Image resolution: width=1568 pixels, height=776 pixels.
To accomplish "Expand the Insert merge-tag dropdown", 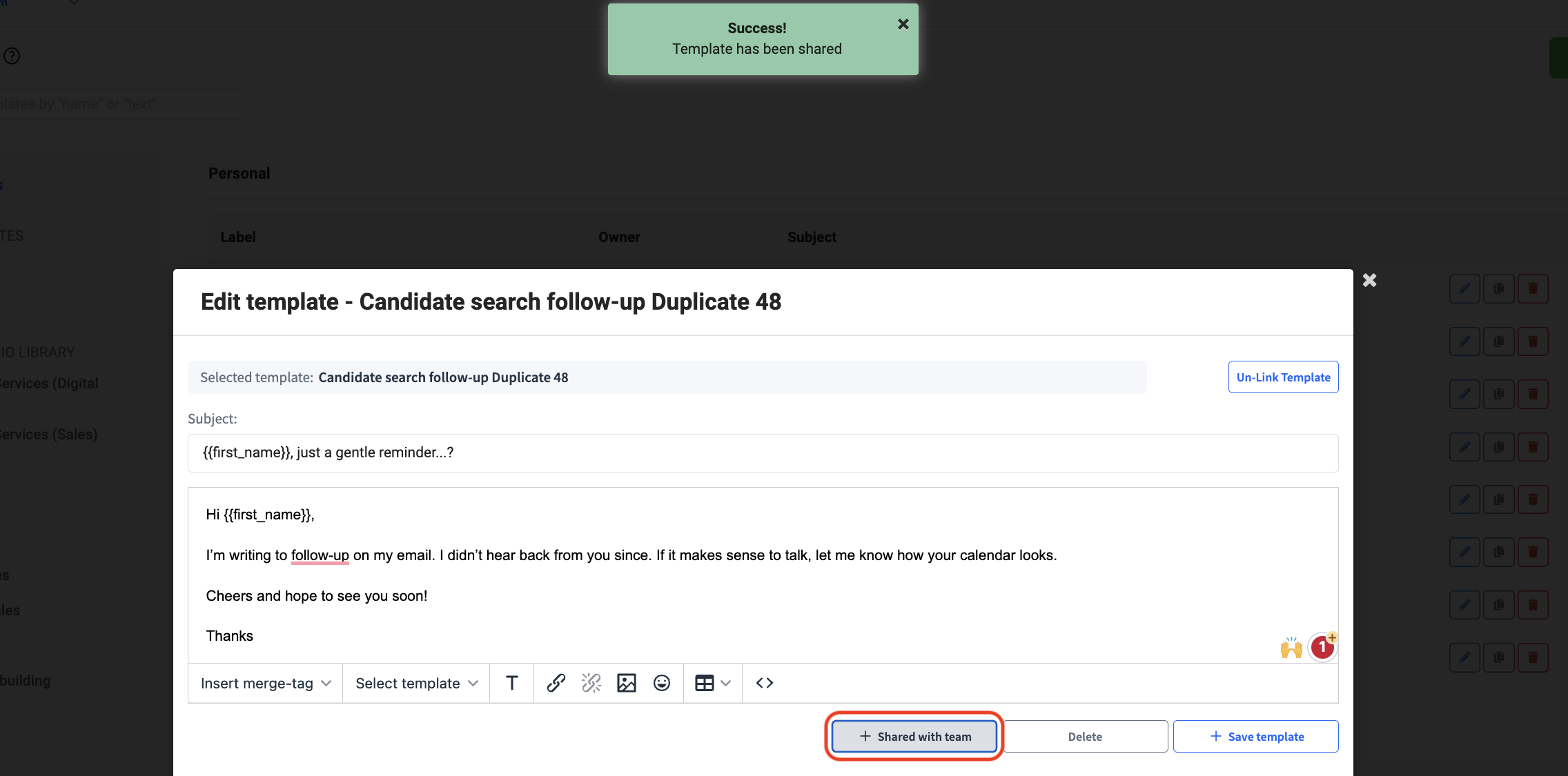I will click(266, 683).
